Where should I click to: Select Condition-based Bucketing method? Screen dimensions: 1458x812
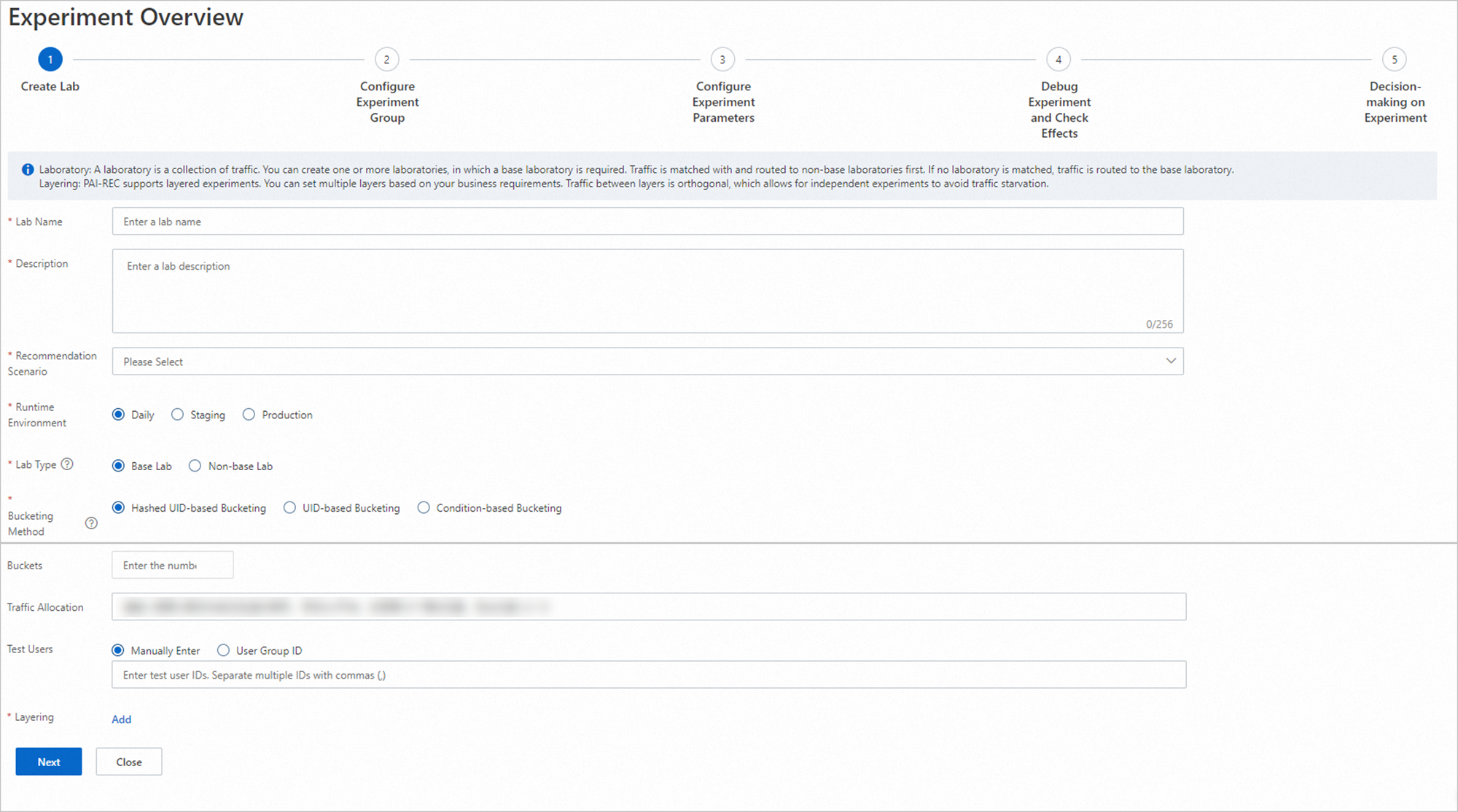tap(424, 507)
